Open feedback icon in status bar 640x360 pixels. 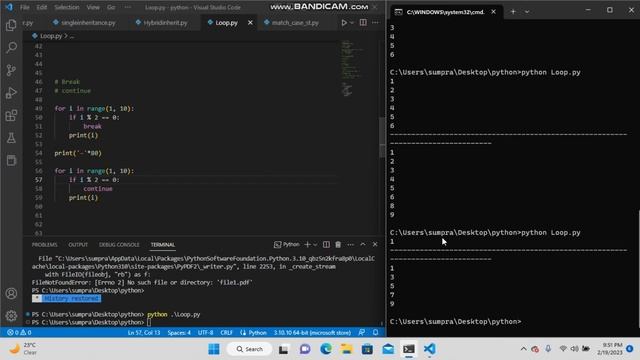click(362, 333)
